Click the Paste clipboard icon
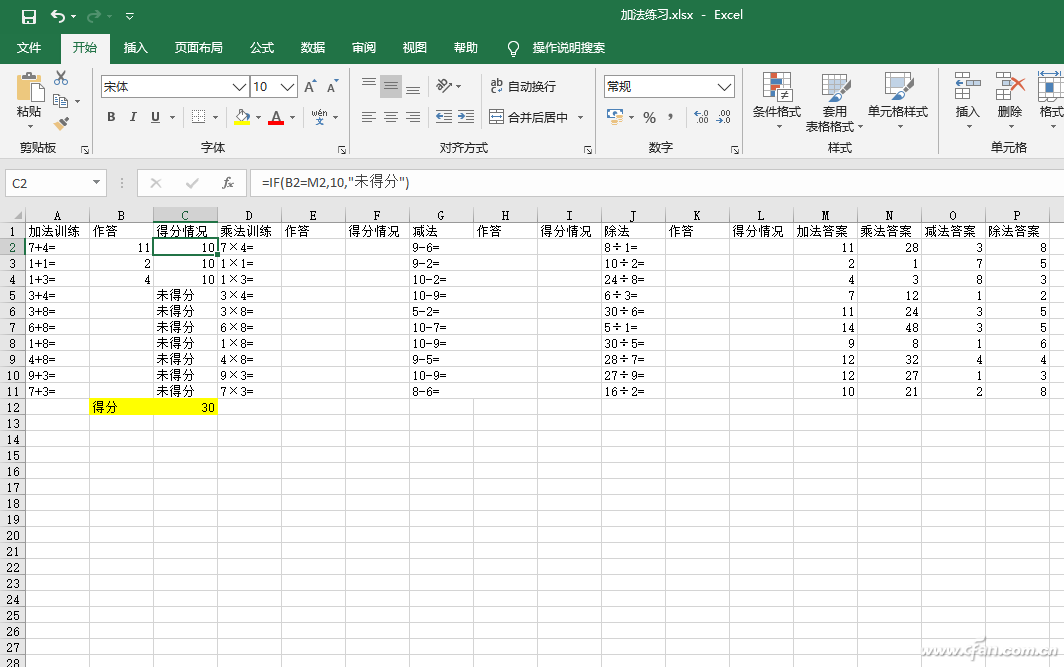Image resolution: width=1064 pixels, height=667 pixels. 29,87
